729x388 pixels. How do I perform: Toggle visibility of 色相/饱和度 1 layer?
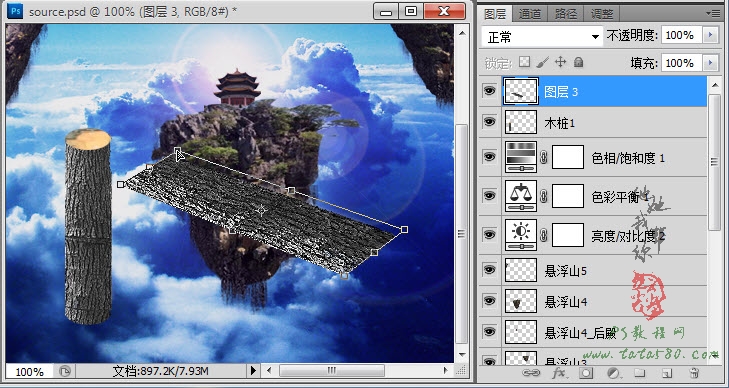click(x=489, y=157)
